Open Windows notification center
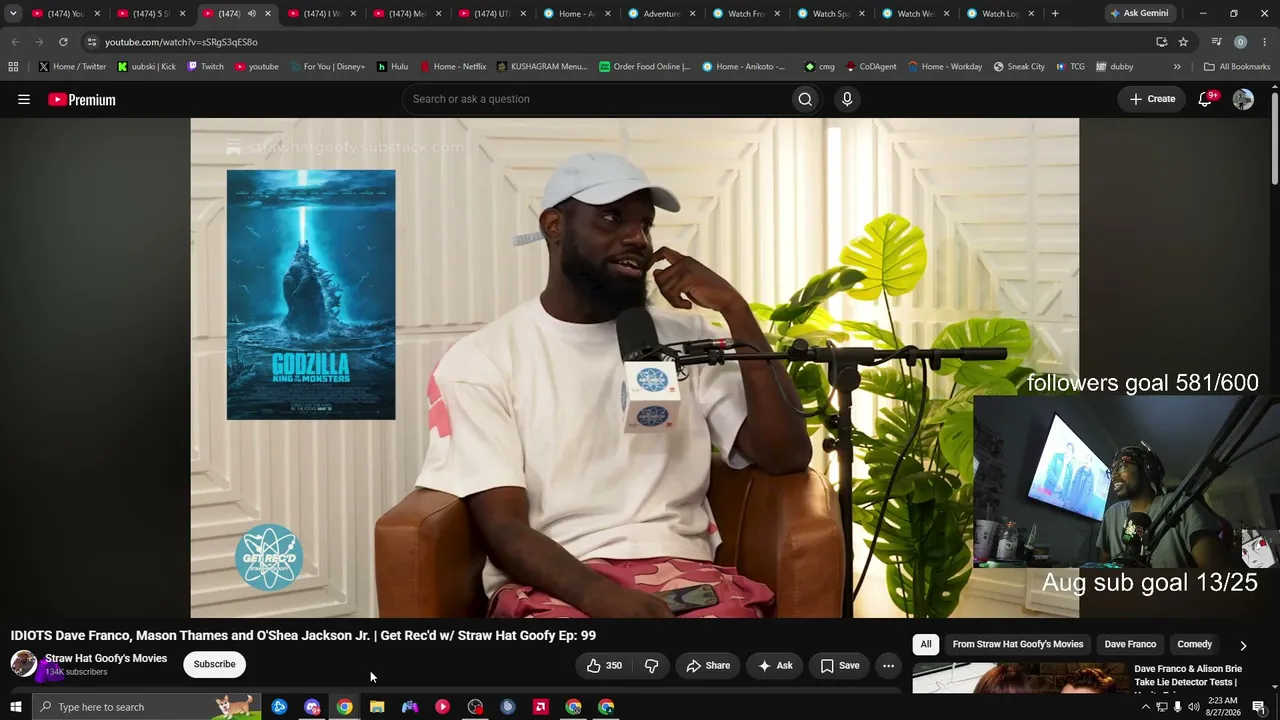 coord(1259,707)
